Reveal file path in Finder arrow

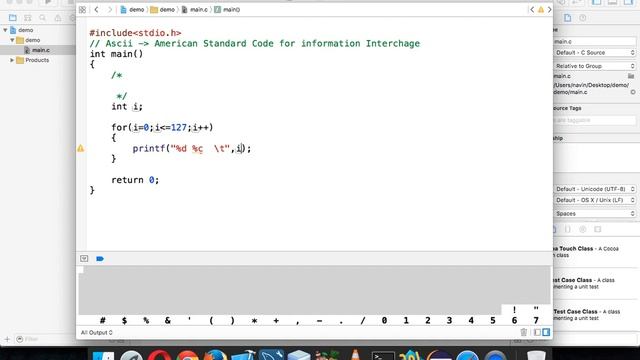pyautogui.click(x=633, y=92)
